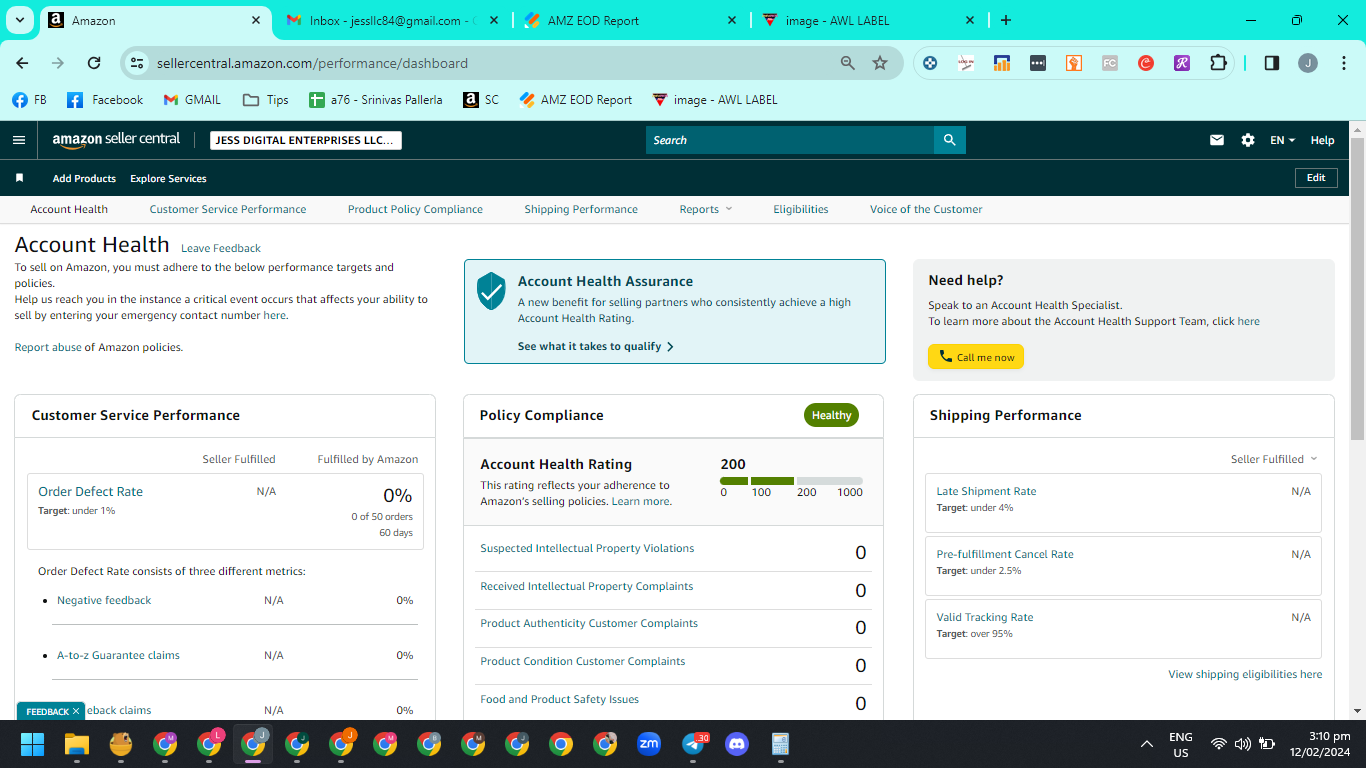This screenshot has width=1366, height=768.
Task: Open the Valid Tracking Rate link
Action: [985, 617]
